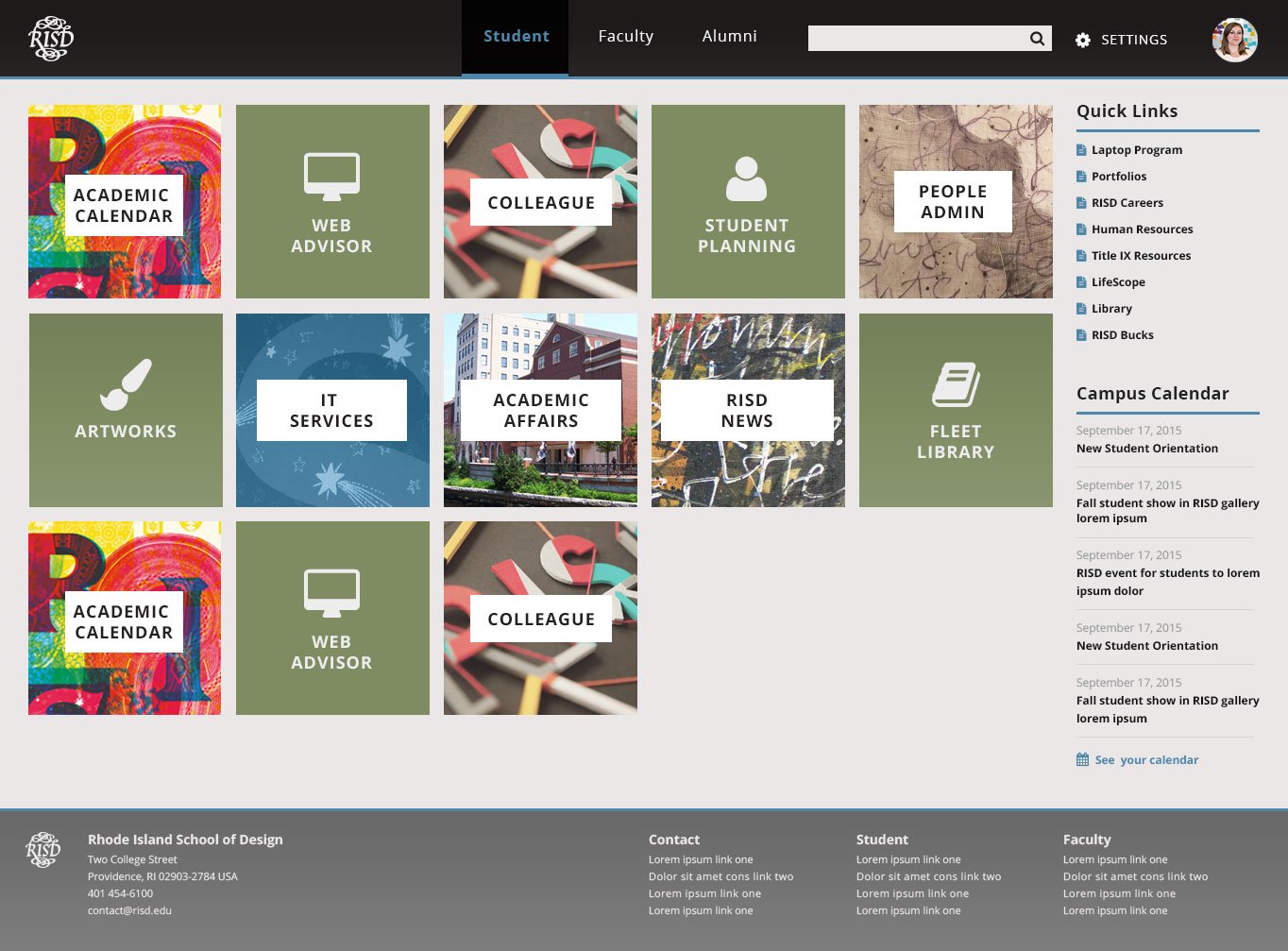Viewport: 1288px width, 951px height.
Task: Click the document icon beside Laptop Program
Action: [x=1082, y=150]
